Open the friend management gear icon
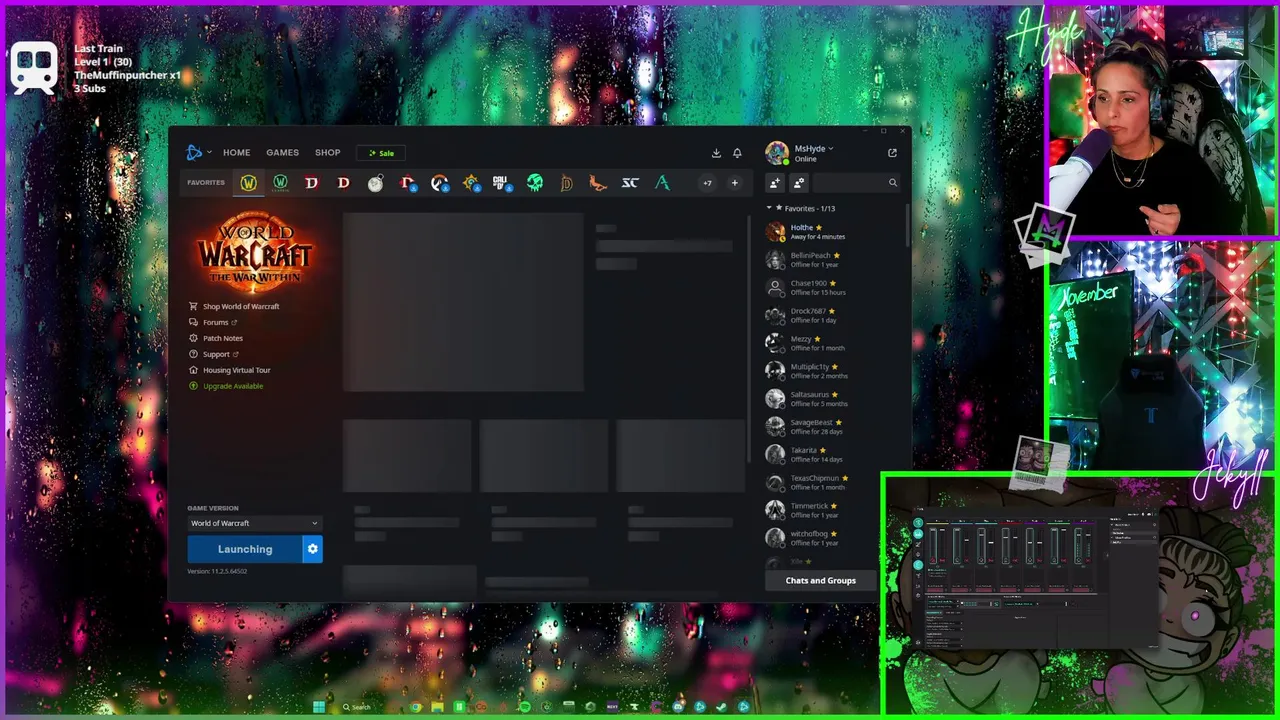Viewport: 1280px width, 720px height. pyautogui.click(x=799, y=183)
